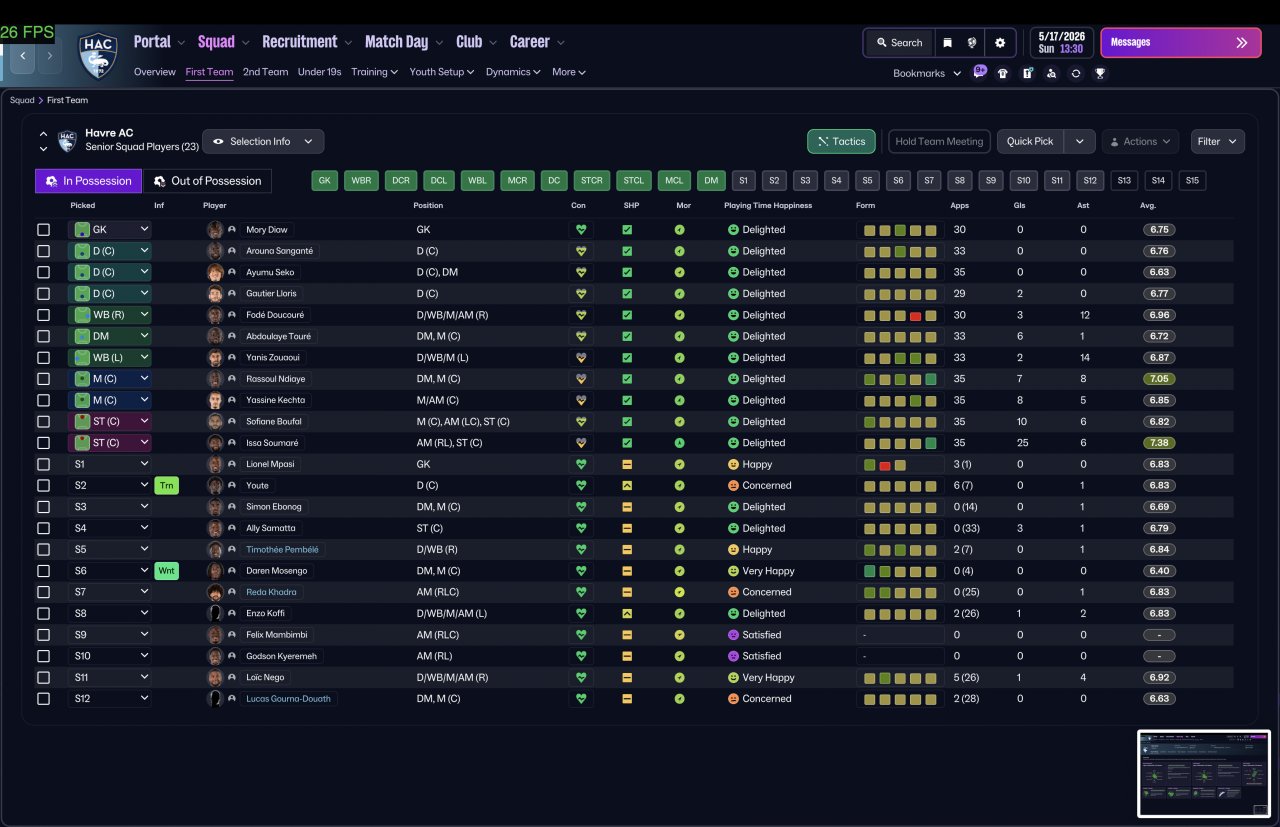Open the bookmark flag icon beside Search
Image resolution: width=1280 pixels, height=827 pixels.
pos(947,43)
